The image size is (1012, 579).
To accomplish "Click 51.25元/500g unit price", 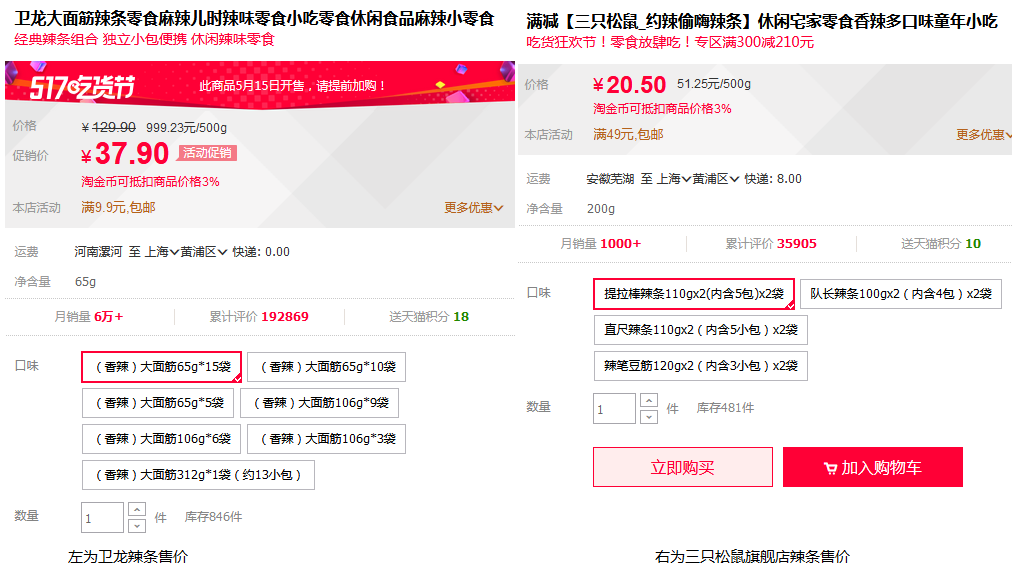I will (714, 84).
